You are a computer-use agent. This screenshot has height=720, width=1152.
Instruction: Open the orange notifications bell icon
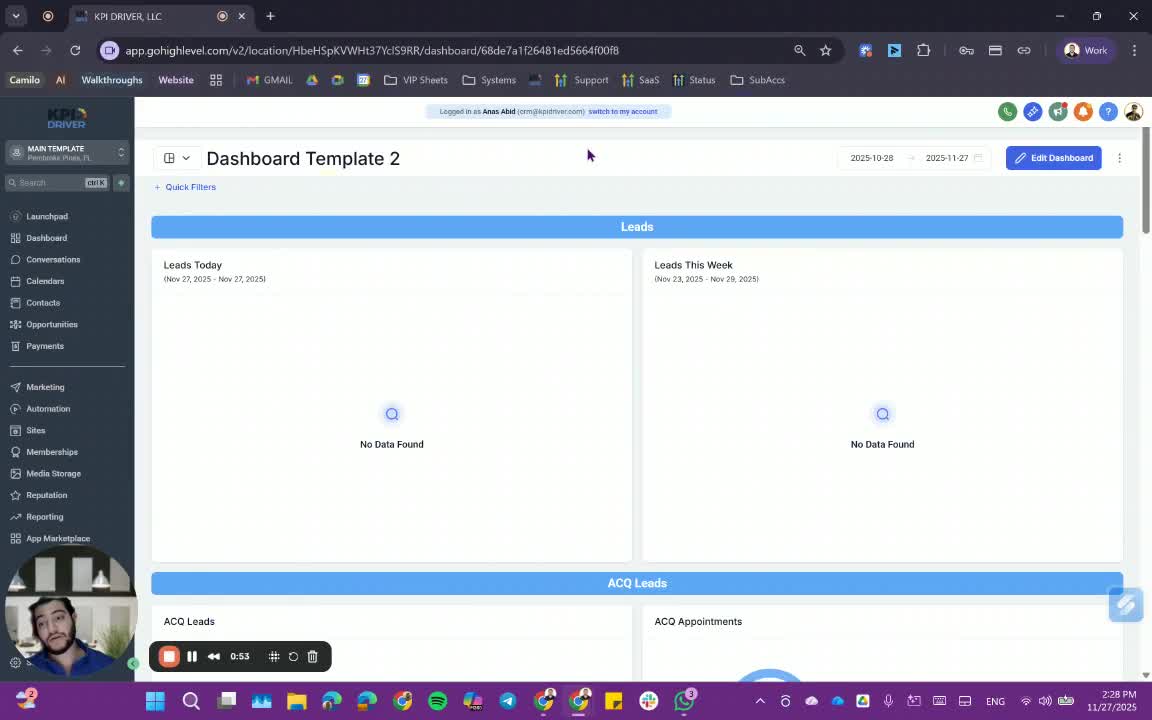[1083, 112]
